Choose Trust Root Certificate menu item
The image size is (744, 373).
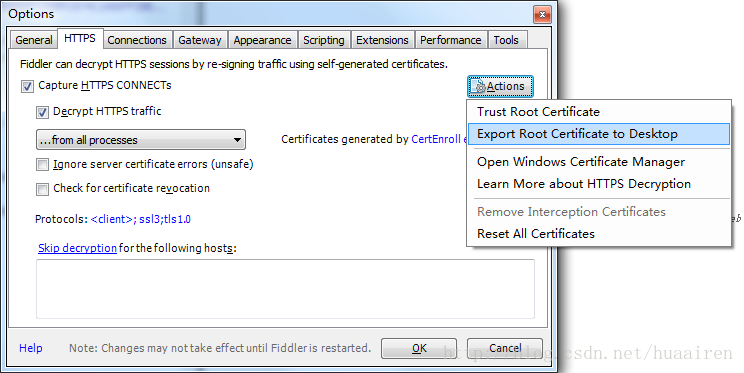599,112
